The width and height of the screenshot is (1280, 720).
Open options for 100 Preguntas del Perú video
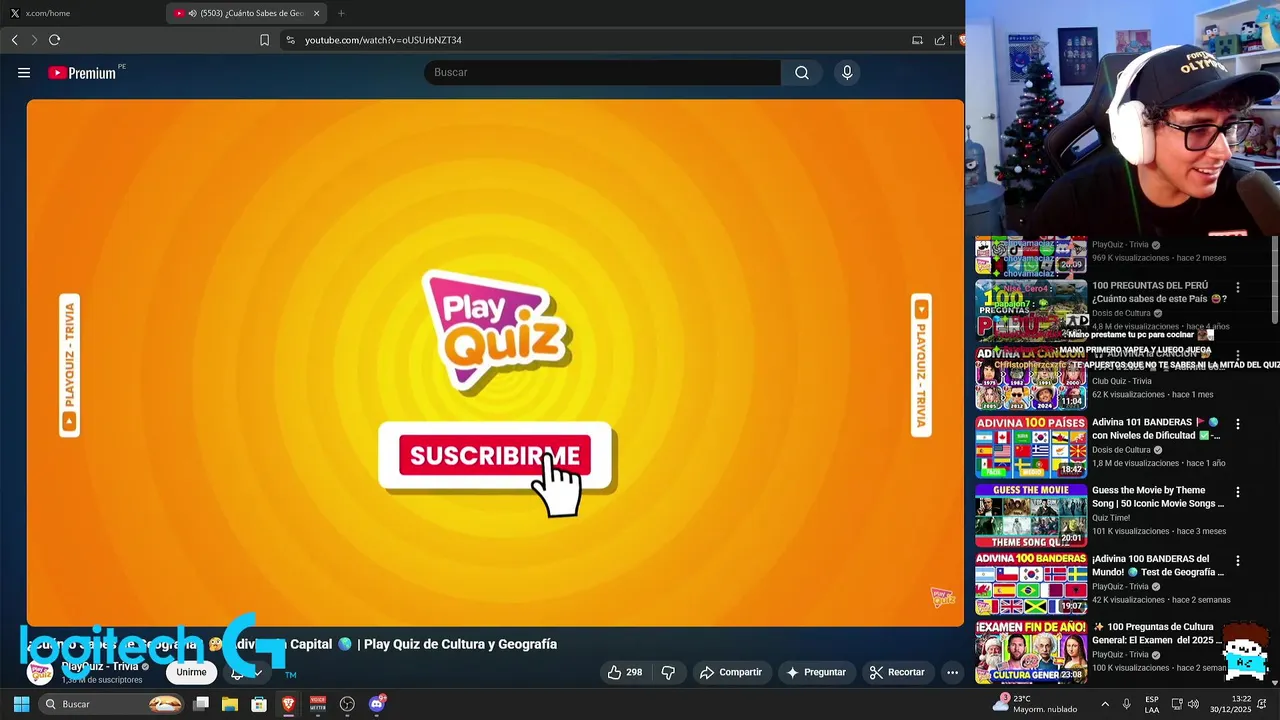[x=1238, y=287]
